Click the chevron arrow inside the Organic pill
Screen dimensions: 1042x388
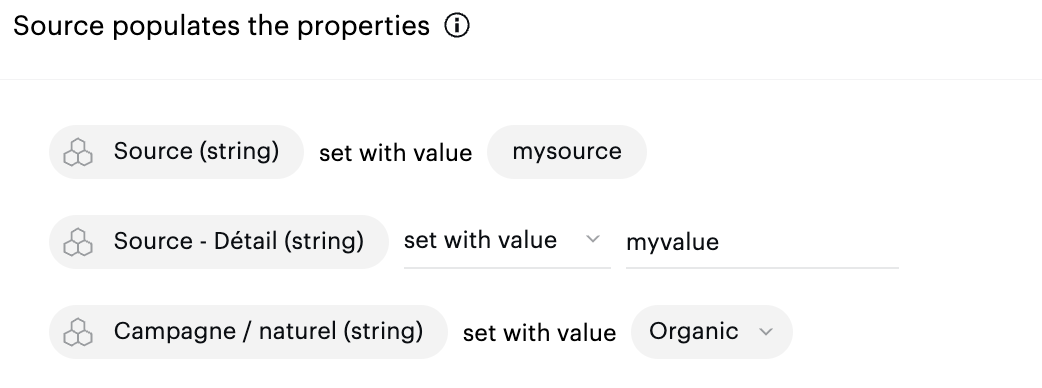(x=766, y=332)
